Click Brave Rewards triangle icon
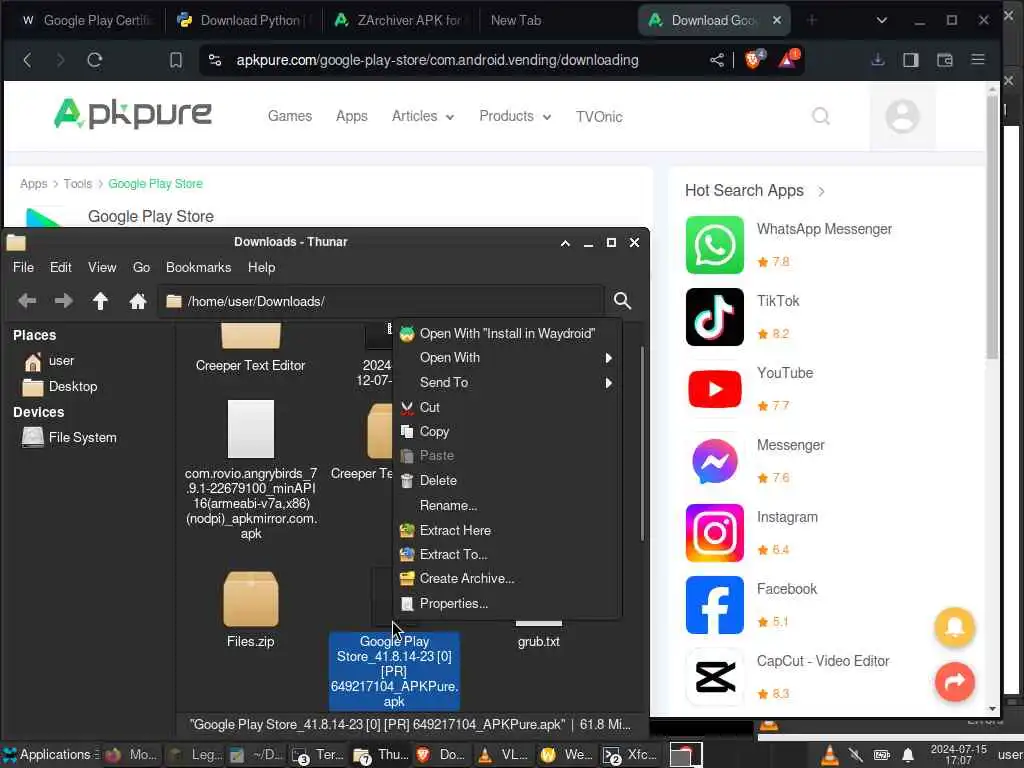Viewport: 1024px width, 768px height. (788, 59)
